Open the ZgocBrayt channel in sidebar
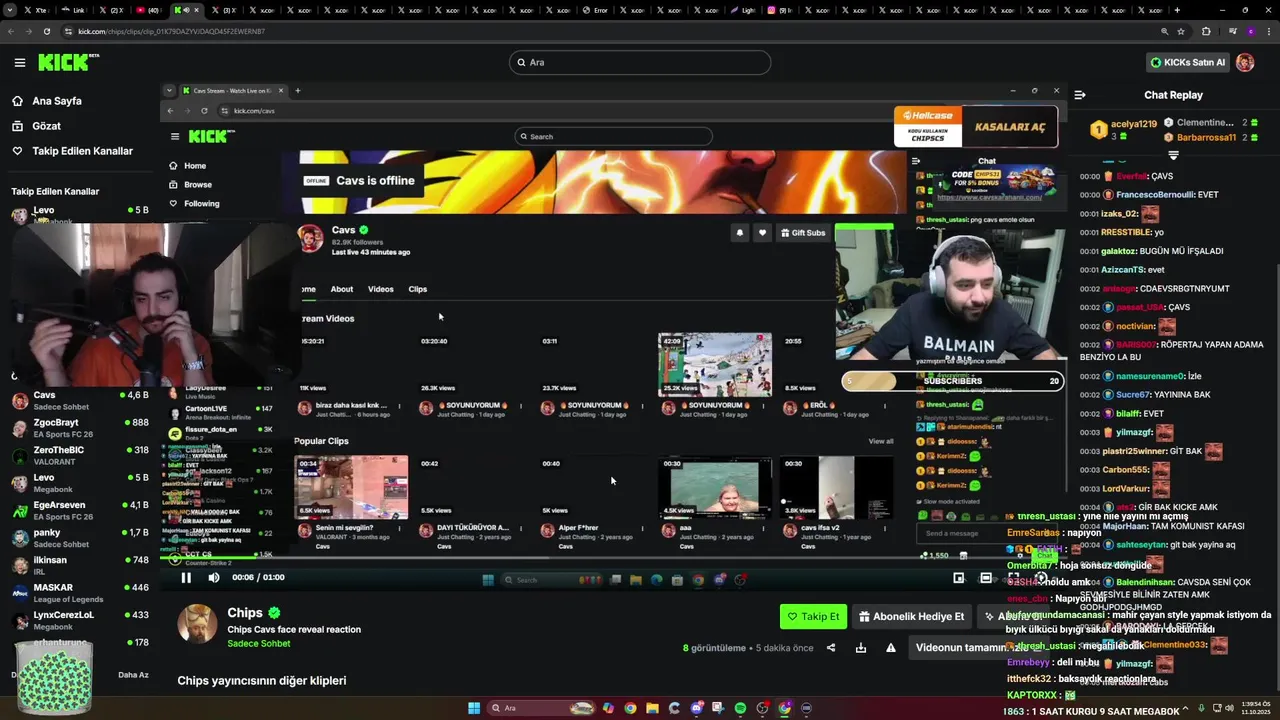Viewport: 1280px width, 720px height. [x=80, y=428]
